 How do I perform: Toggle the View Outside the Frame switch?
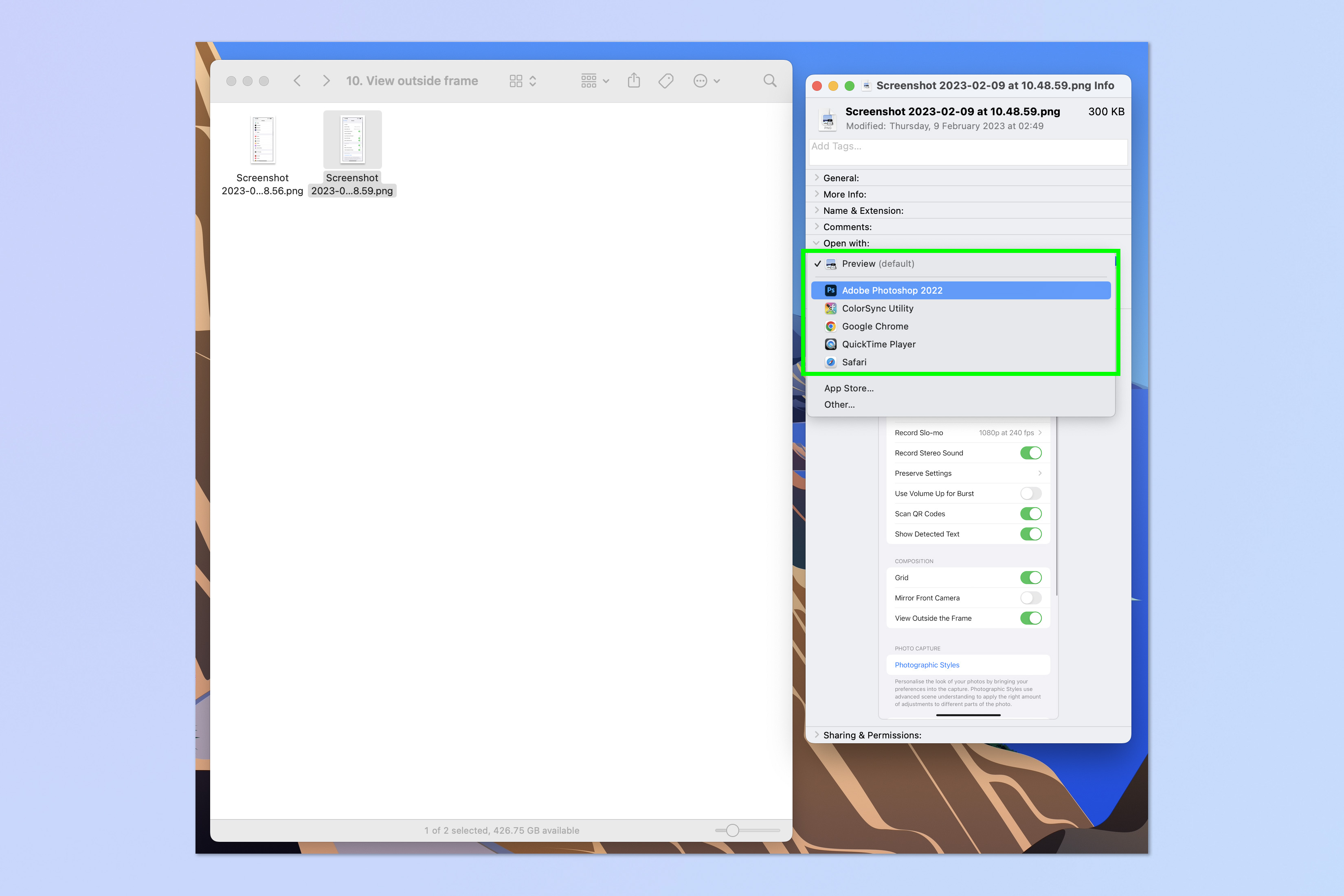point(1031,618)
